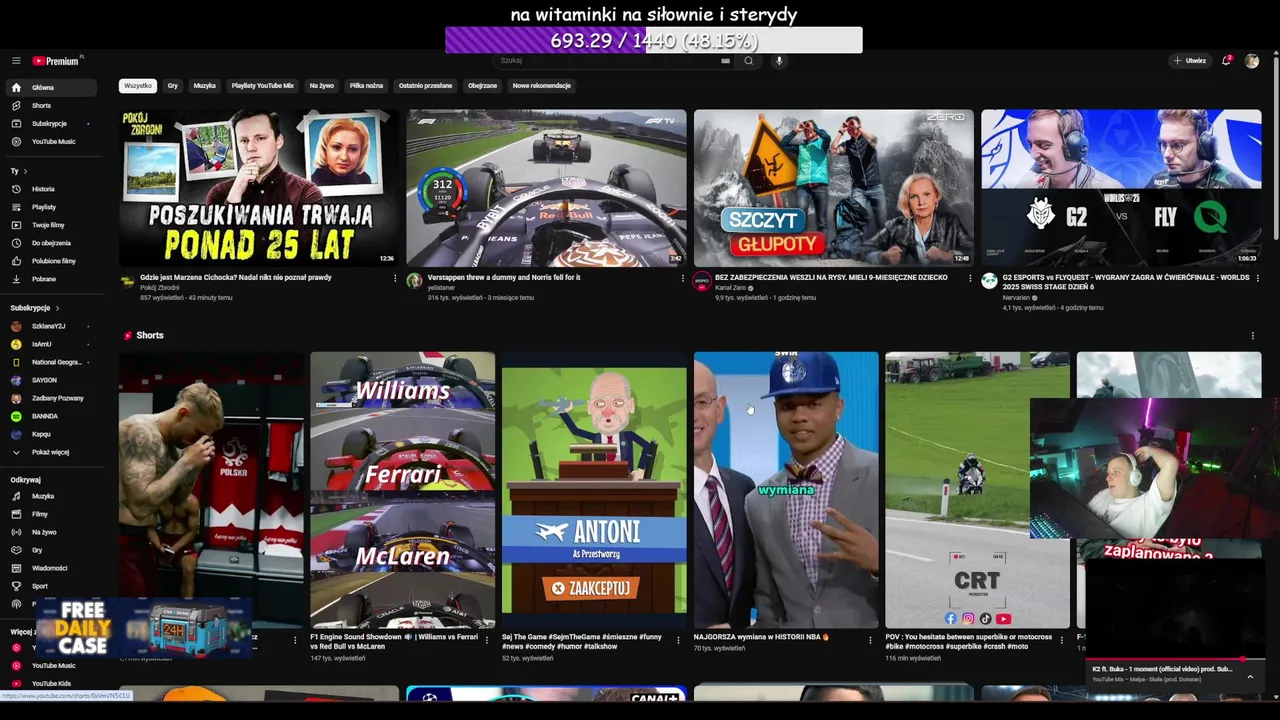Select the Piłka nożna filter chip
This screenshot has height=720, width=1280.
coord(366,86)
